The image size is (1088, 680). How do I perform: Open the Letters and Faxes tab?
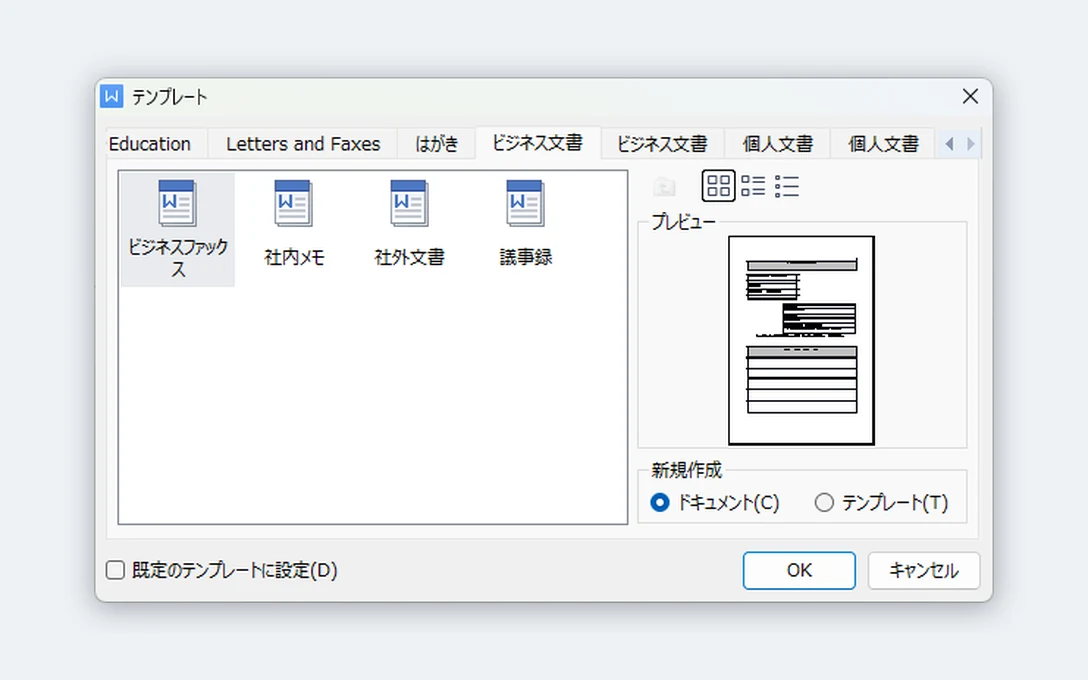(303, 144)
